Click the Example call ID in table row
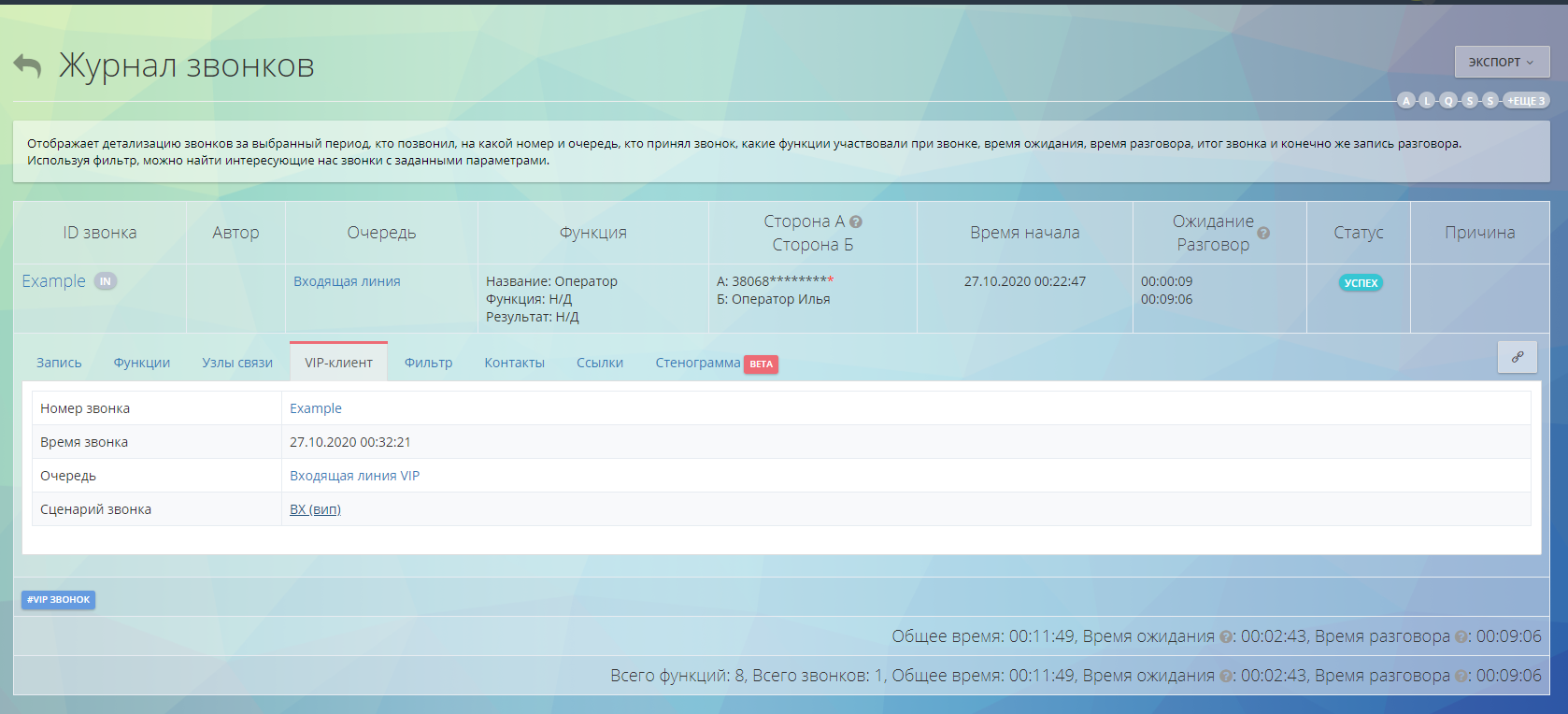Screen dimensions: 1568x714 (53, 281)
